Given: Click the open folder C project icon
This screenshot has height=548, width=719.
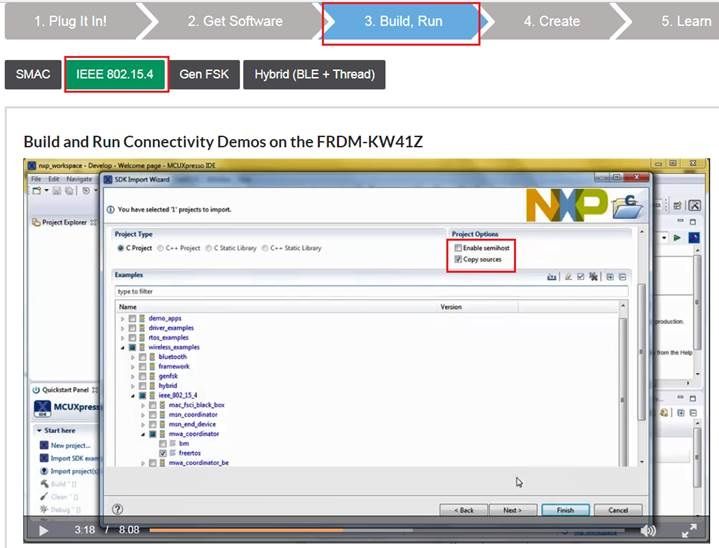Looking at the screenshot, I should [x=628, y=206].
